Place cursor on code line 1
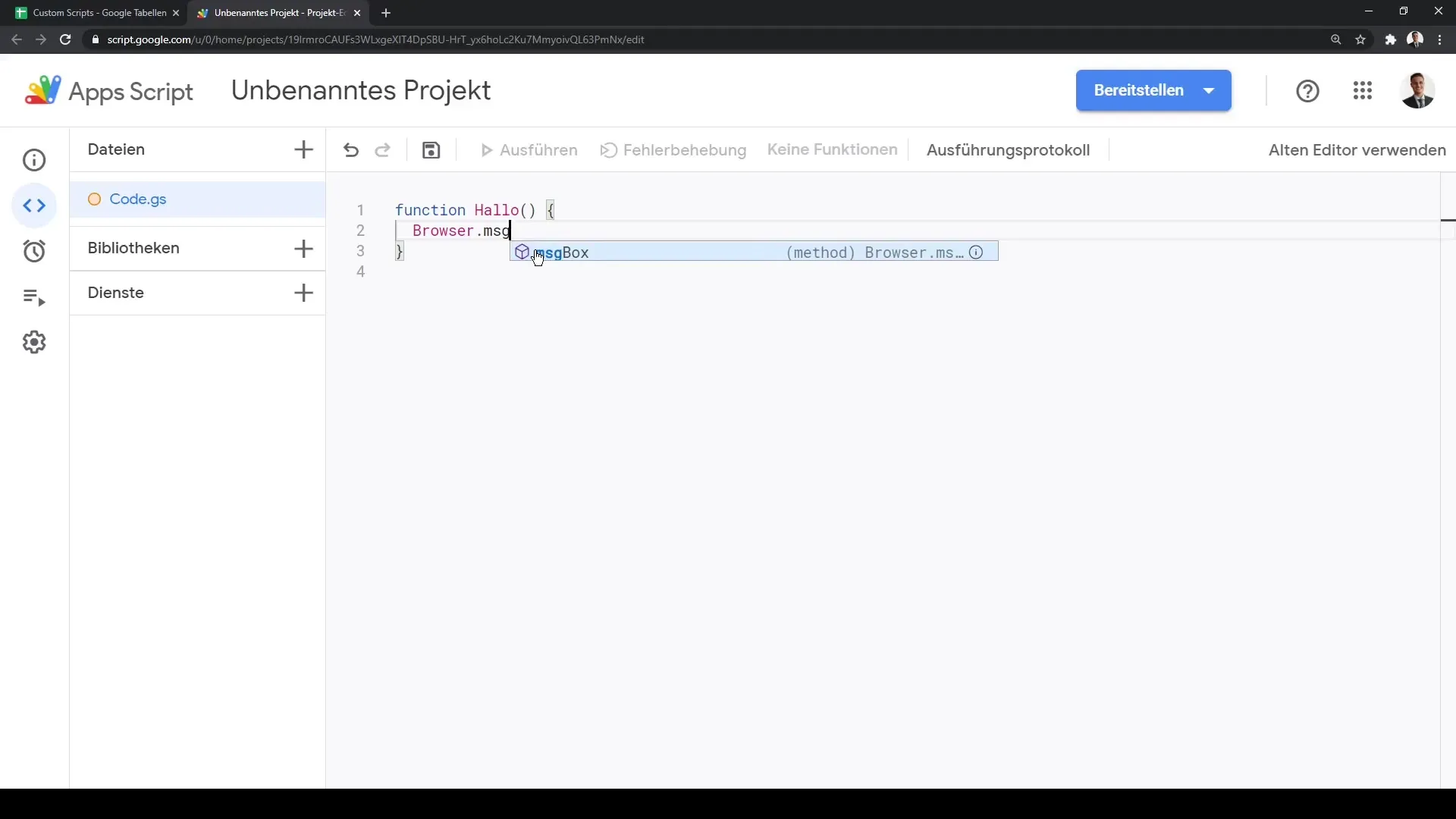This screenshot has width=1456, height=819. [x=475, y=210]
